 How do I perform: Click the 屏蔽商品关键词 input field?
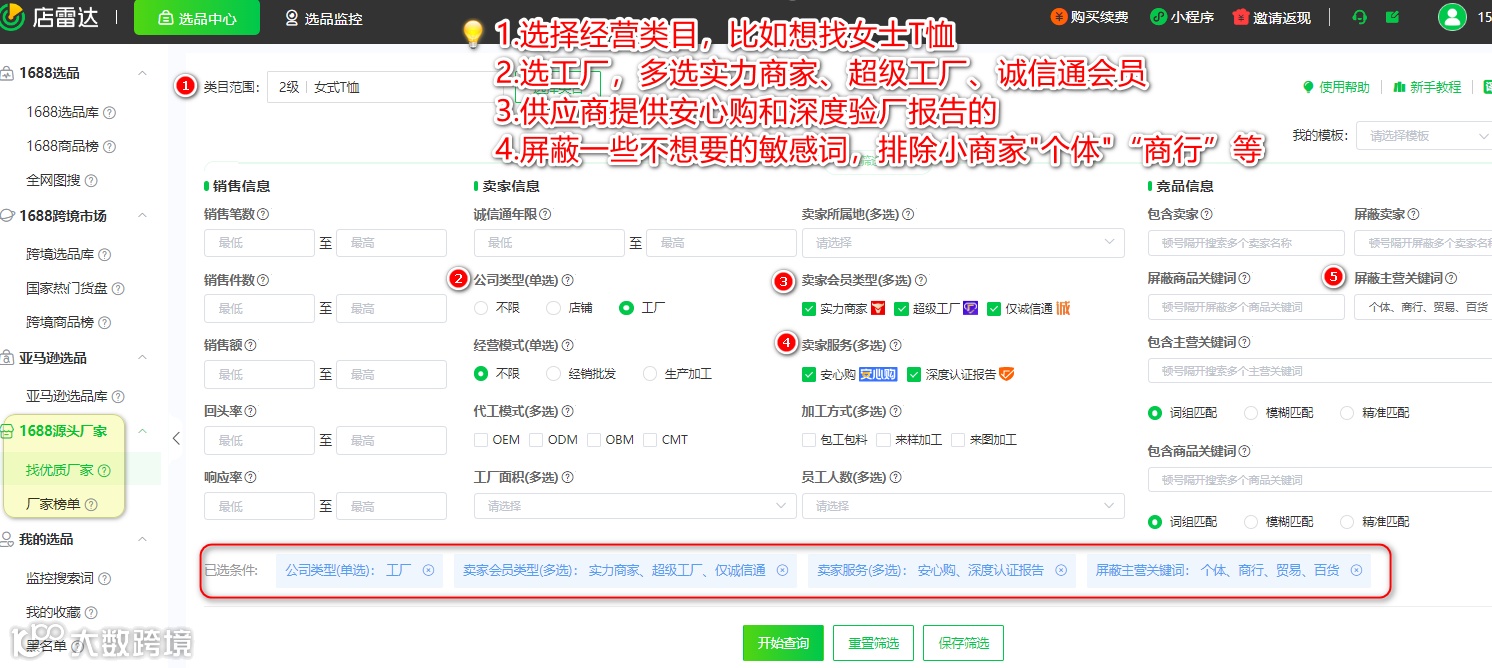1246,307
